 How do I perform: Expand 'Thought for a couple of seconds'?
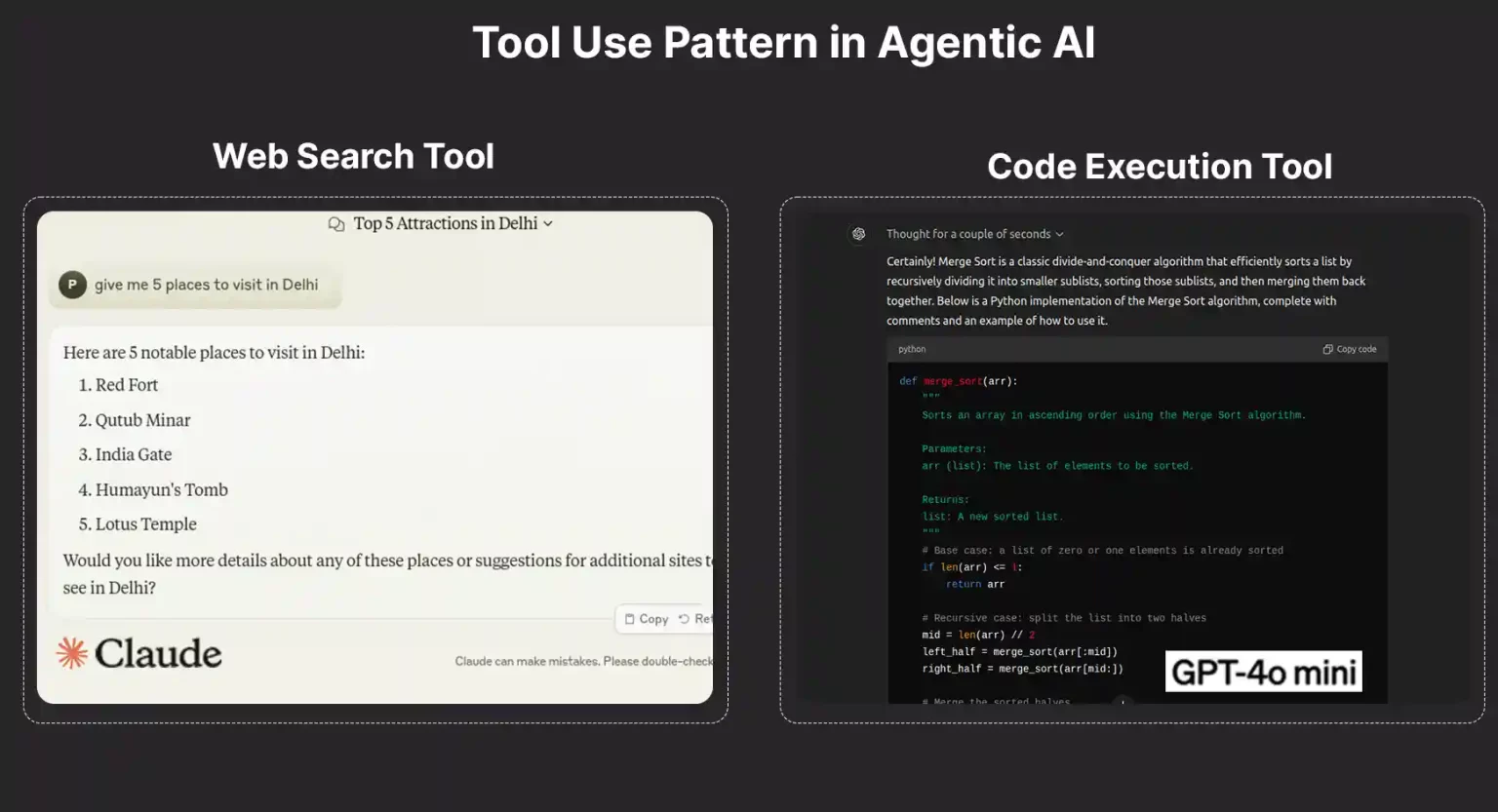click(974, 234)
